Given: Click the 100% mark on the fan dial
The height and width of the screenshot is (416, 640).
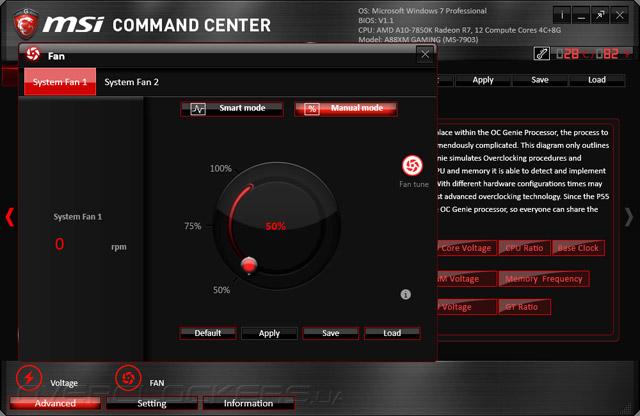Looking at the screenshot, I should (x=221, y=169).
